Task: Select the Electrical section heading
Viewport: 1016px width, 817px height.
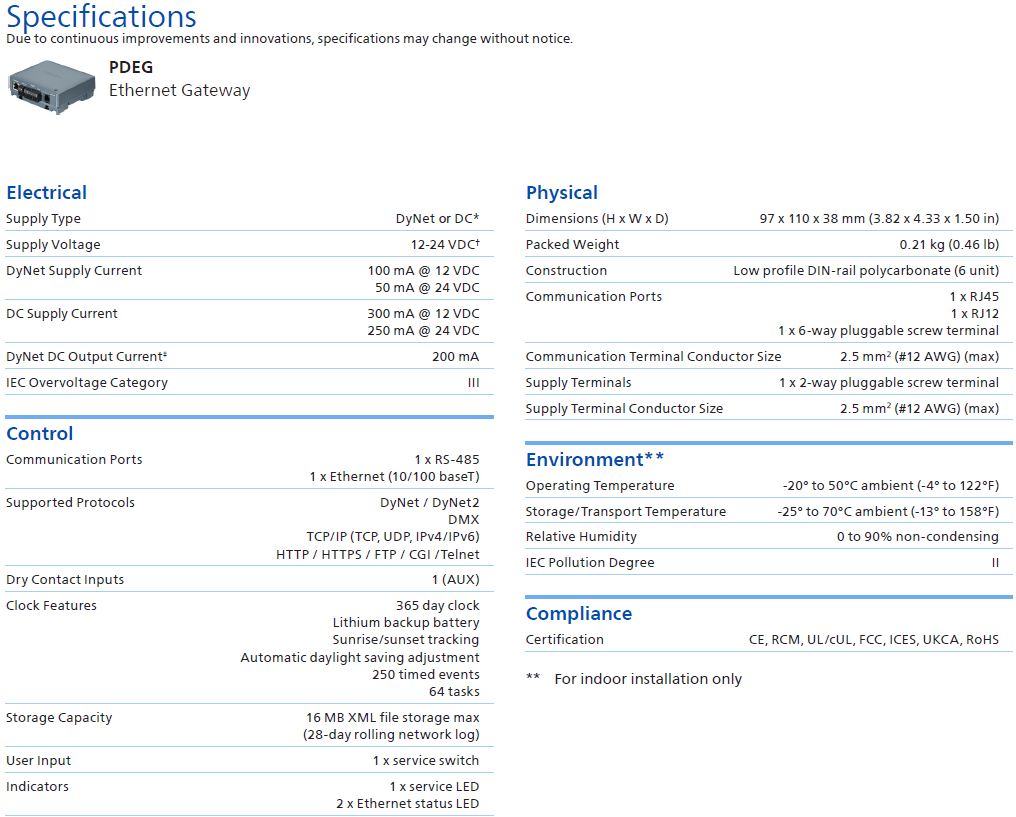Action: (46, 193)
